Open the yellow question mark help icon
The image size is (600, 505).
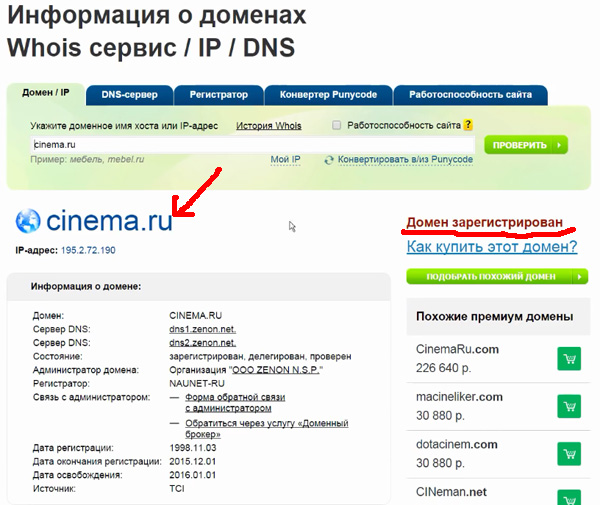(468, 125)
